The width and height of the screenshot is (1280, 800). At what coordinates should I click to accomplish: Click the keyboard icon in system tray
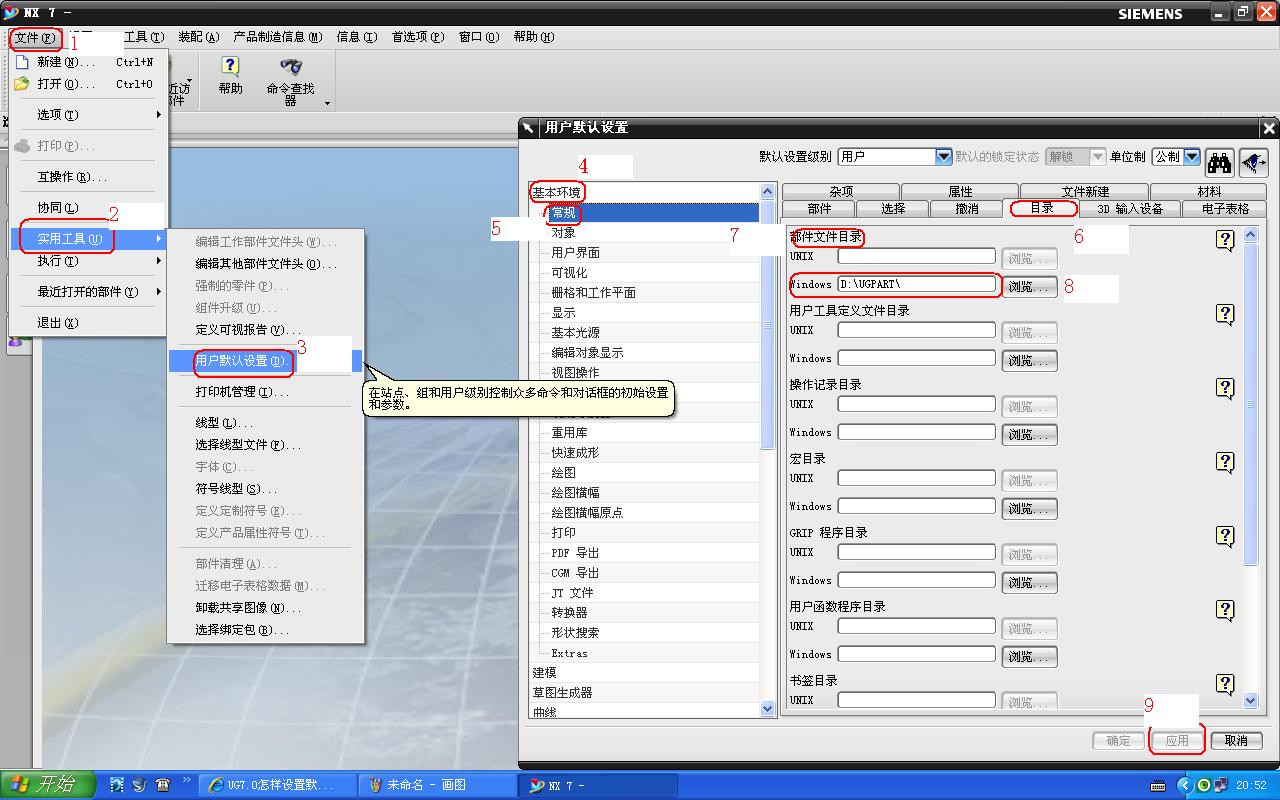point(1158,786)
